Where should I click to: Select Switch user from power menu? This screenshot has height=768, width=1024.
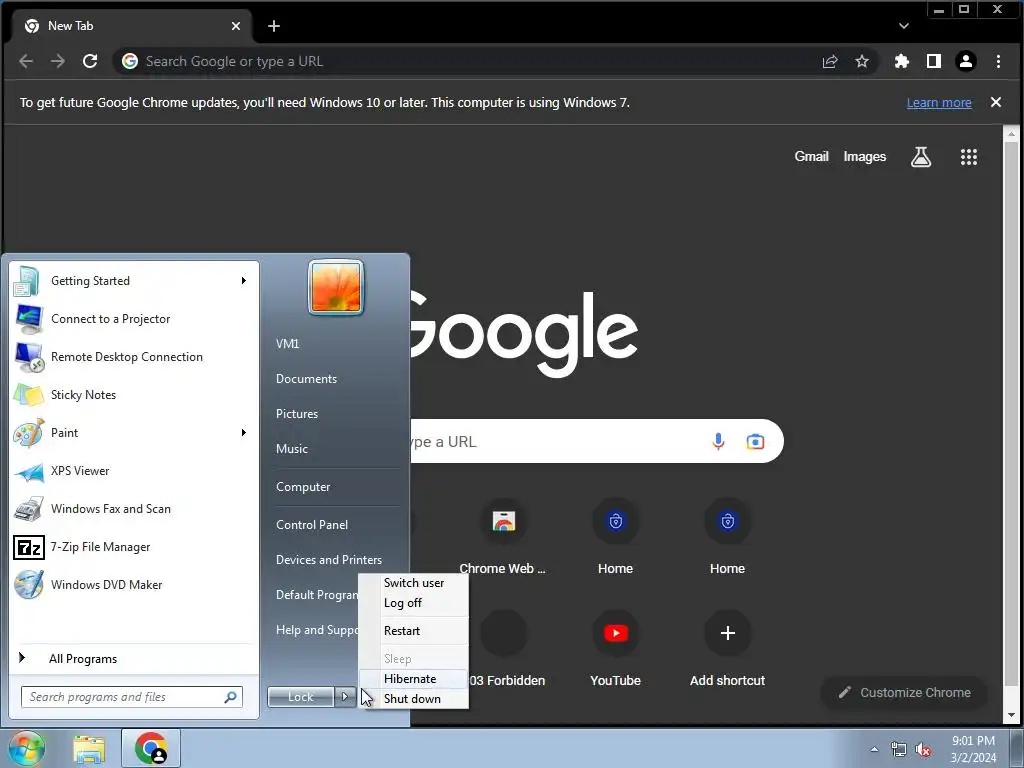413,583
